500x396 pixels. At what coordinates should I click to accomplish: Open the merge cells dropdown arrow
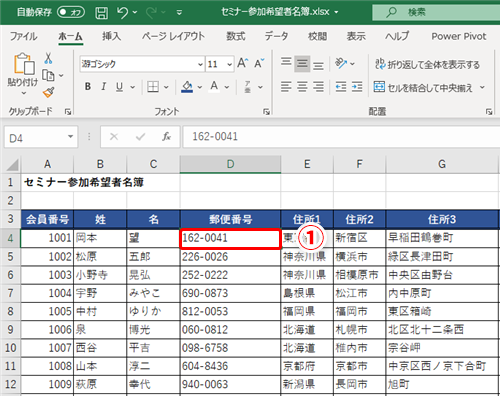(482, 87)
